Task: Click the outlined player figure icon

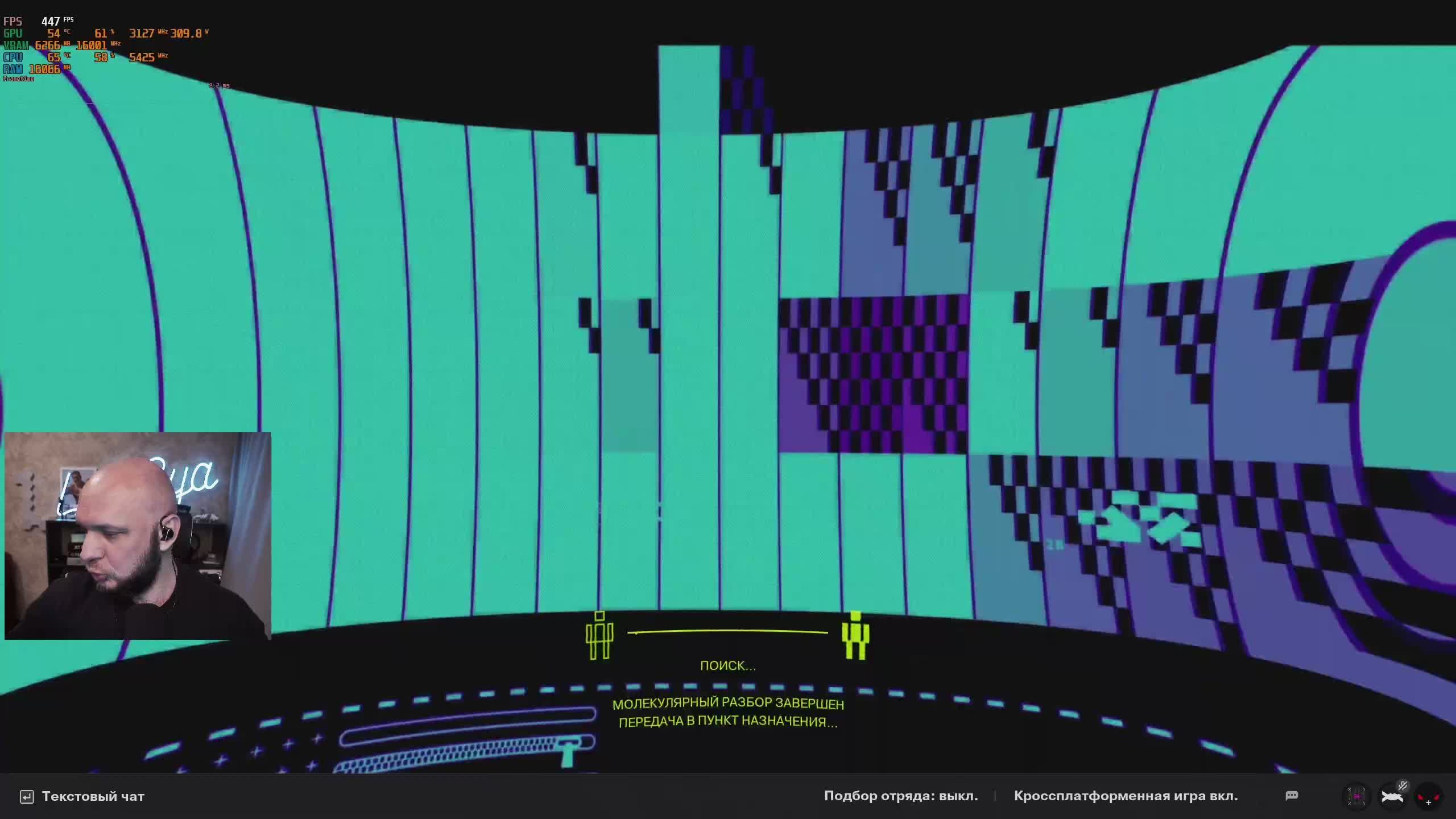Action: pos(599,636)
